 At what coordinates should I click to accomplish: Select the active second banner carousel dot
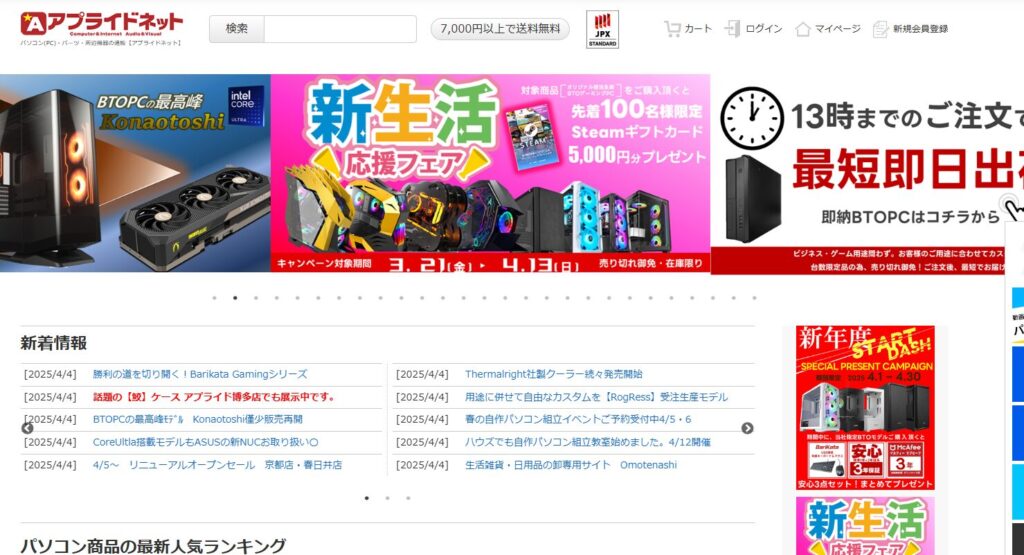coord(235,298)
